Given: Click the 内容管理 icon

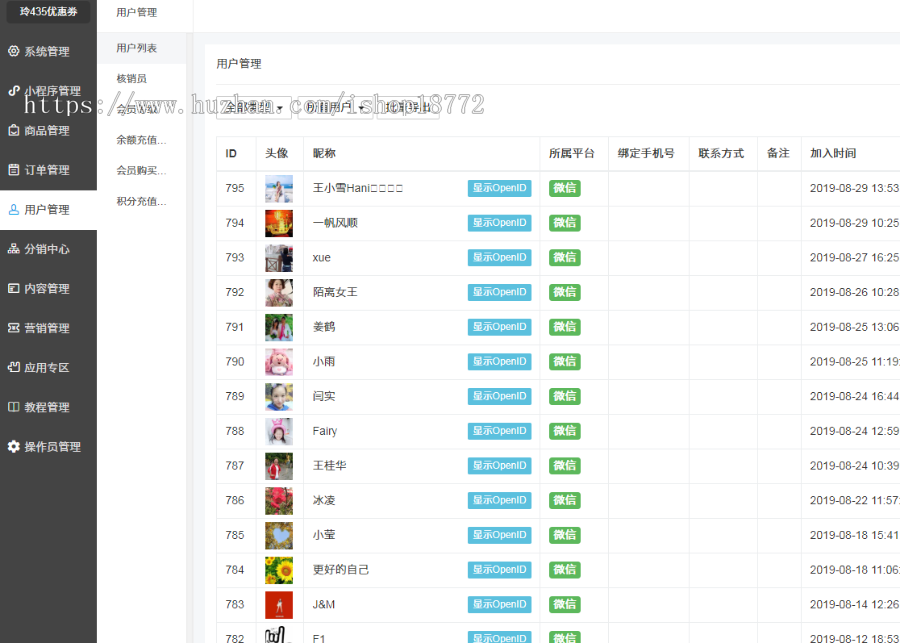Looking at the screenshot, I should click(13, 288).
